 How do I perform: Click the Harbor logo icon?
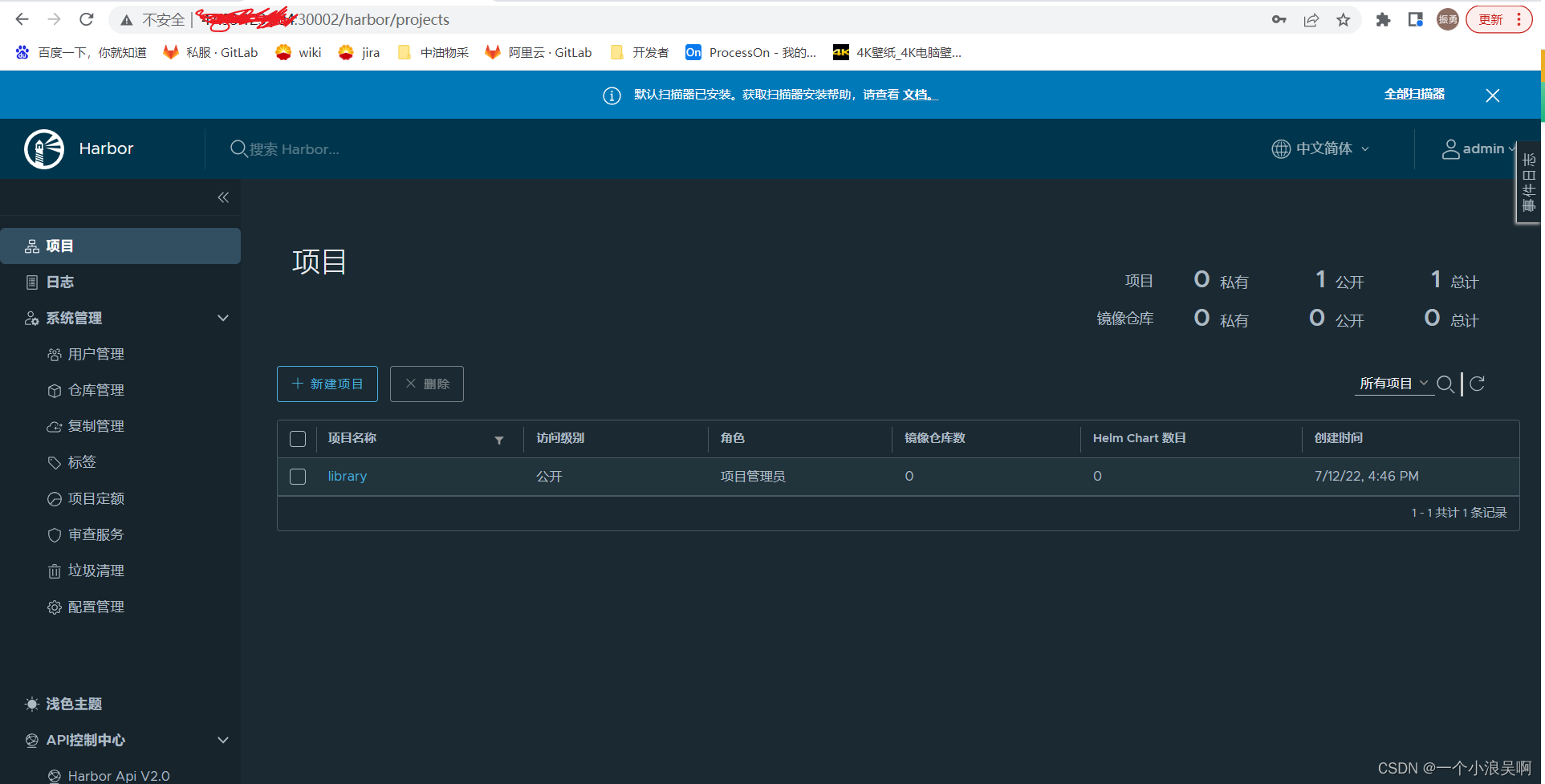(x=44, y=148)
